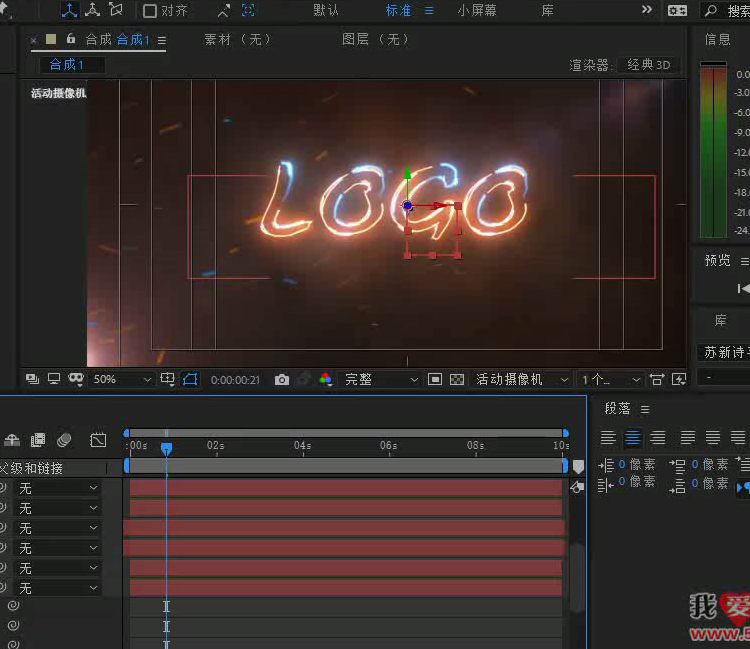Toggle the mask and shape path visibility icon
The width and height of the screenshot is (750, 649).
pos(190,380)
